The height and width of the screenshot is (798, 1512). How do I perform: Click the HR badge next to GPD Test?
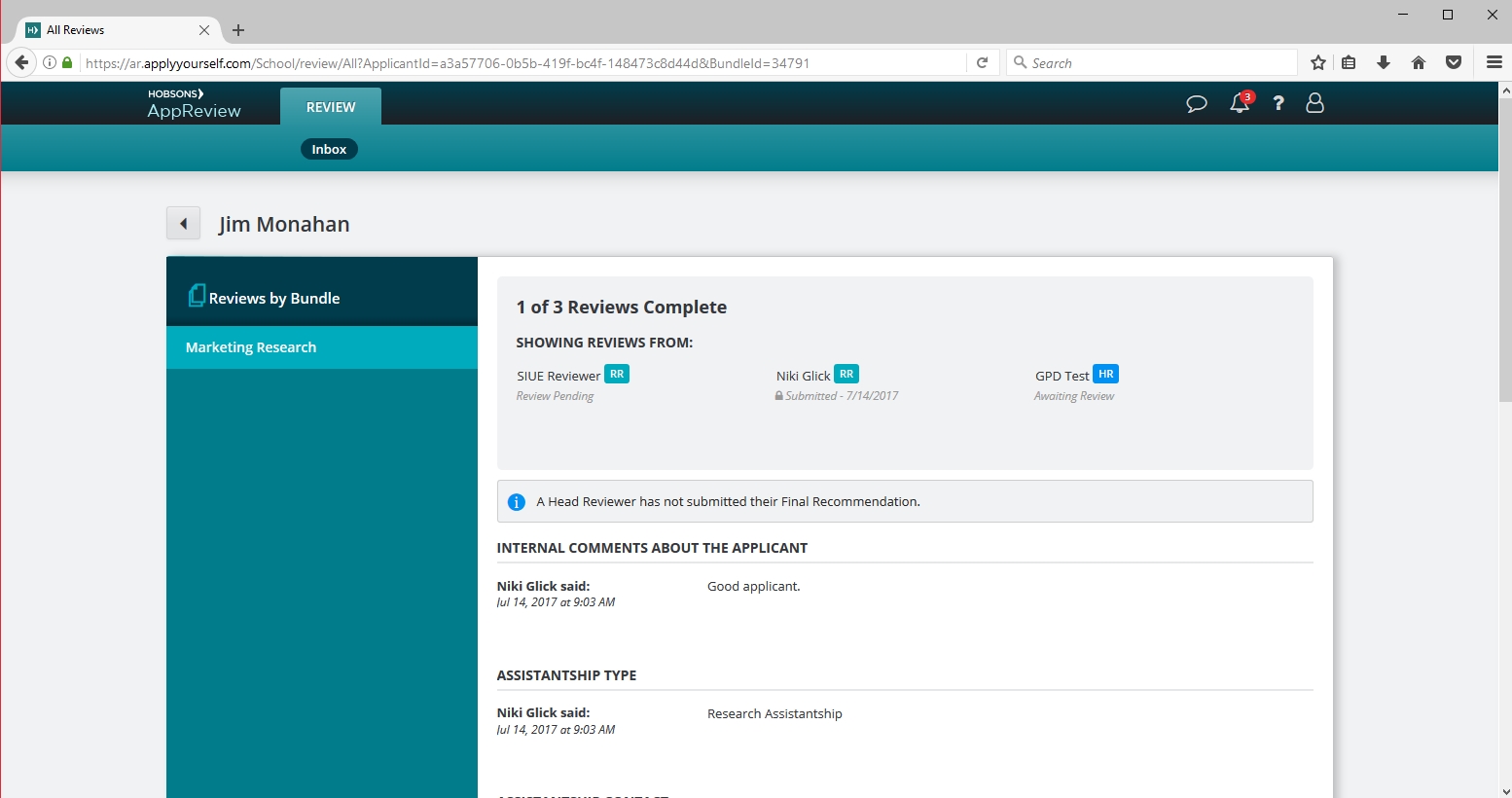click(1105, 375)
